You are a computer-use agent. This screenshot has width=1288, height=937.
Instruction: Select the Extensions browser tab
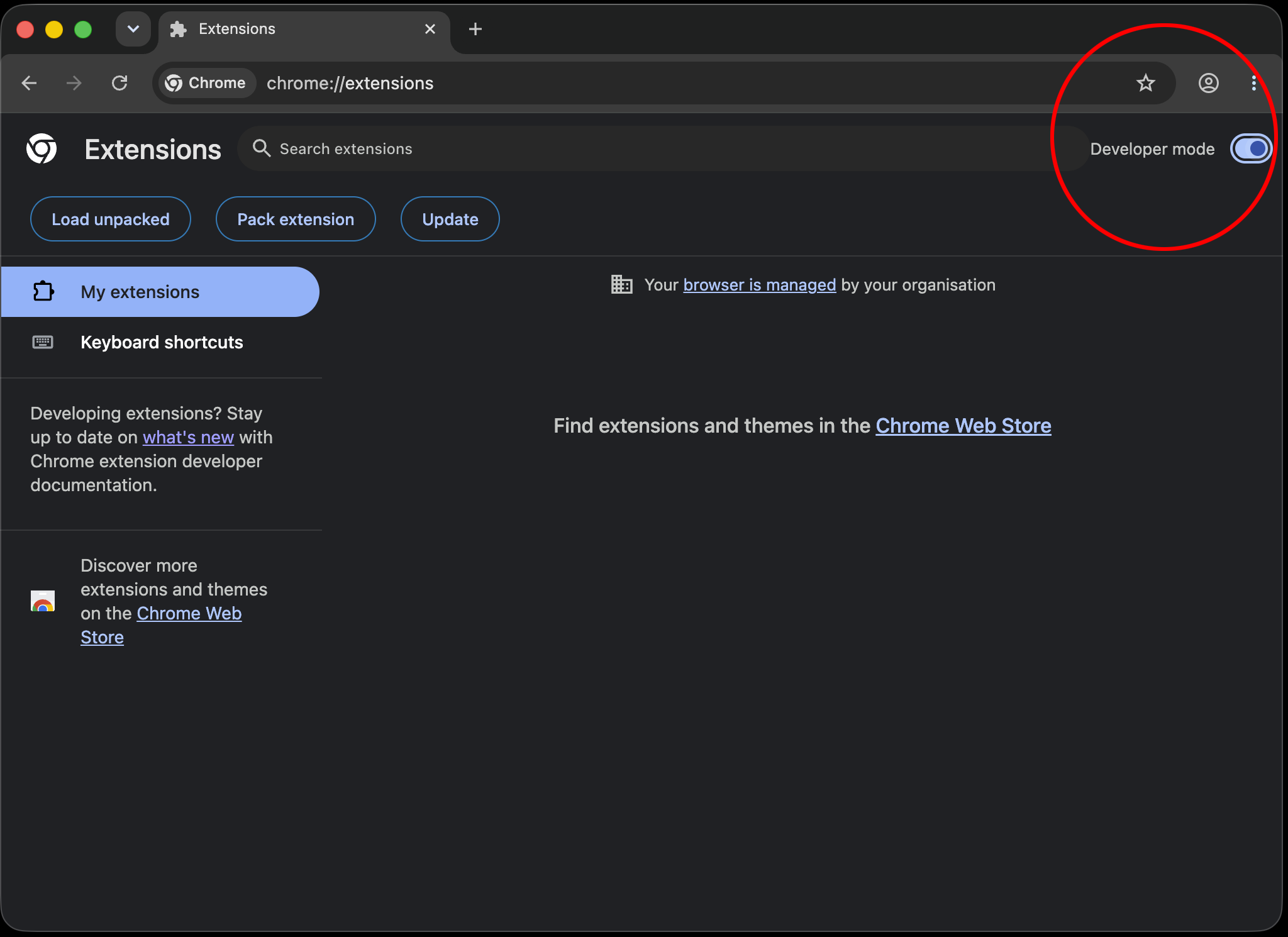pos(304,29)
